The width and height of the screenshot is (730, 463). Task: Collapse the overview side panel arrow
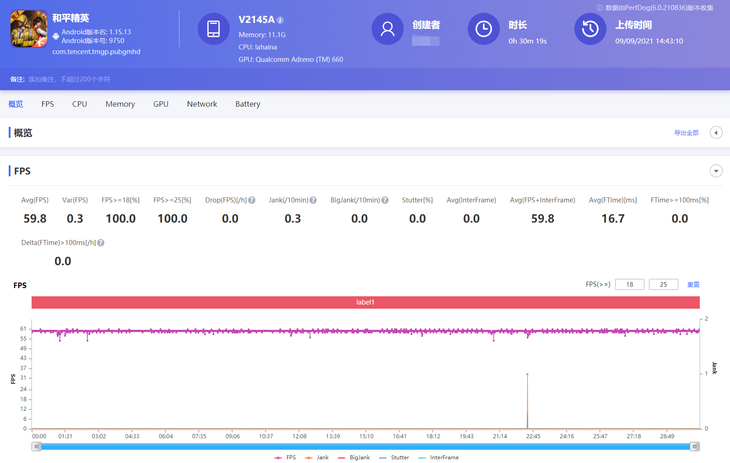click(x=716, y=133)
